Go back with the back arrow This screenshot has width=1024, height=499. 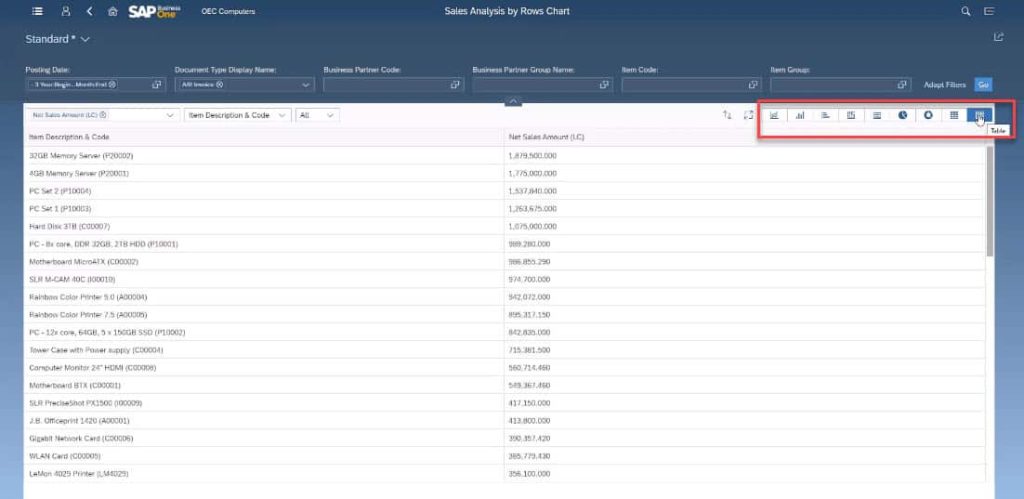point(89,11)
